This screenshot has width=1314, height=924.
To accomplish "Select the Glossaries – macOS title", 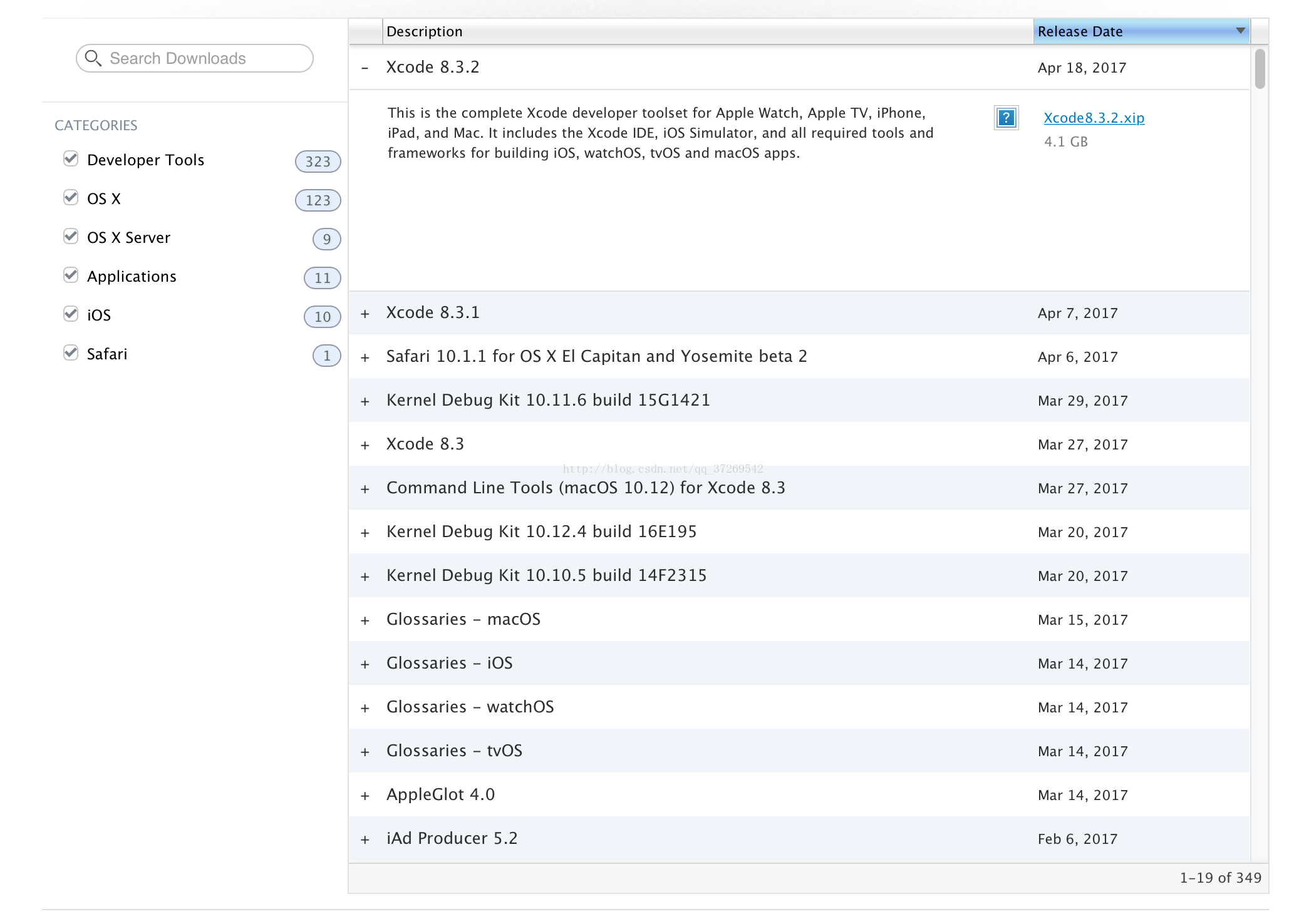I will [x=463, y=619].
